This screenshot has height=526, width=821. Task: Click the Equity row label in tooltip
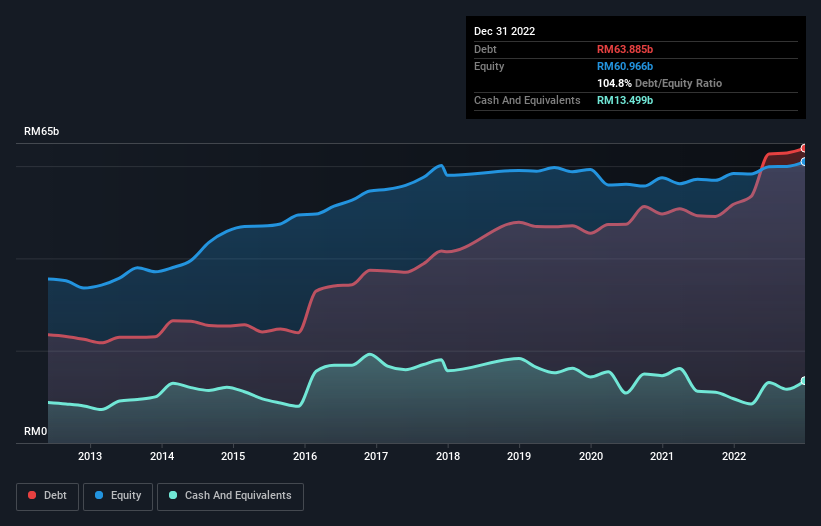tap(489, 66)
